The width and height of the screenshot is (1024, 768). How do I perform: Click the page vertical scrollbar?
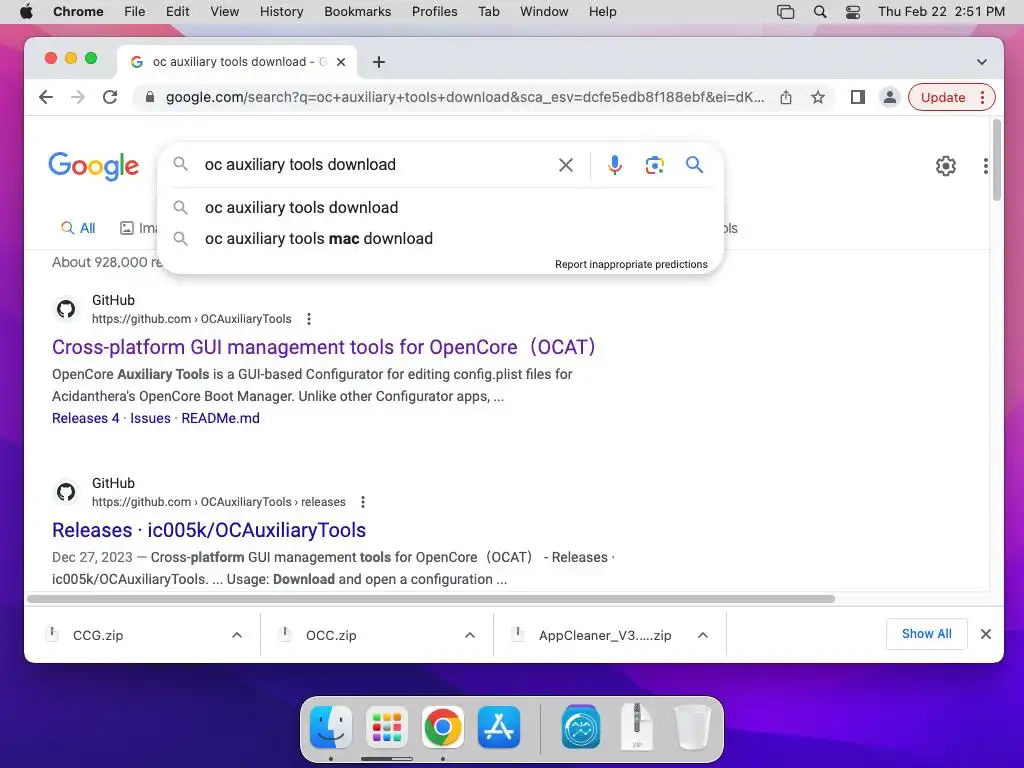(x=996, y=160)
